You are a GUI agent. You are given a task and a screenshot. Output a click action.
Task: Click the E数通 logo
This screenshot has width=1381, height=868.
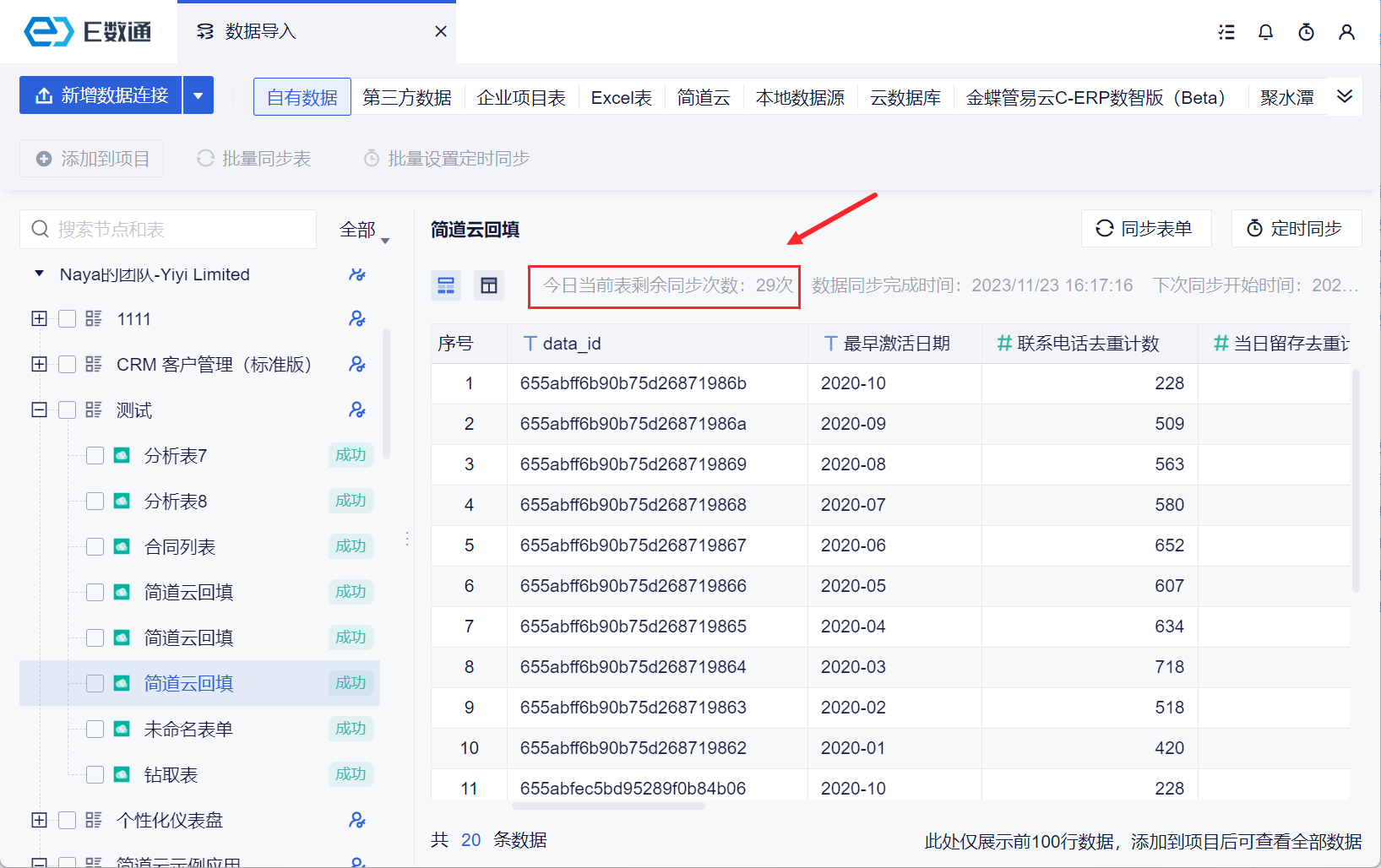click(x=88, y=32)
